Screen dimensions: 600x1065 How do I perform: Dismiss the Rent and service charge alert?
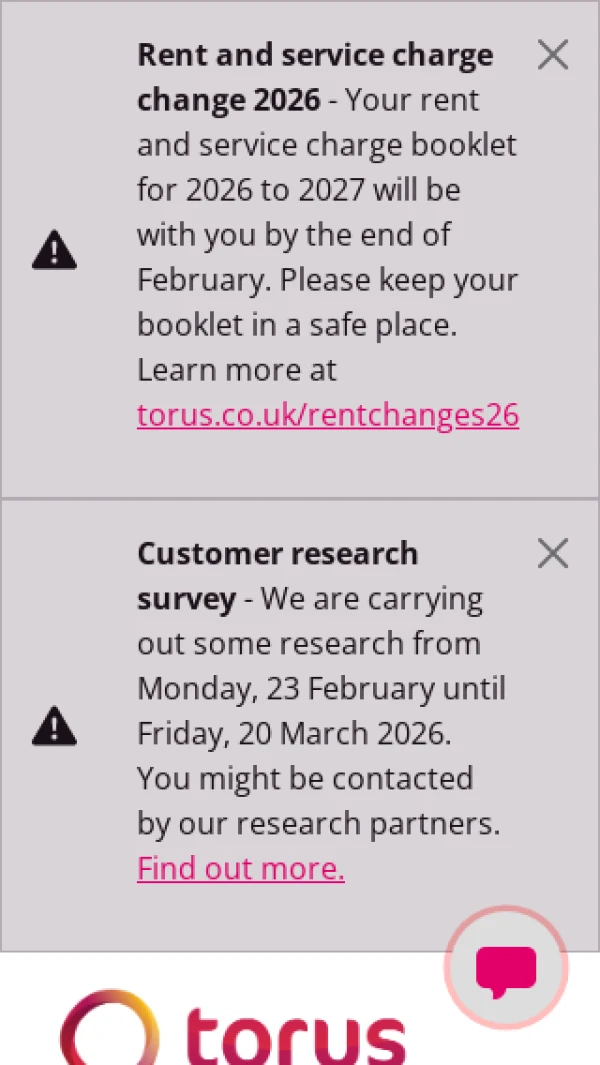[x=552, y=55]
